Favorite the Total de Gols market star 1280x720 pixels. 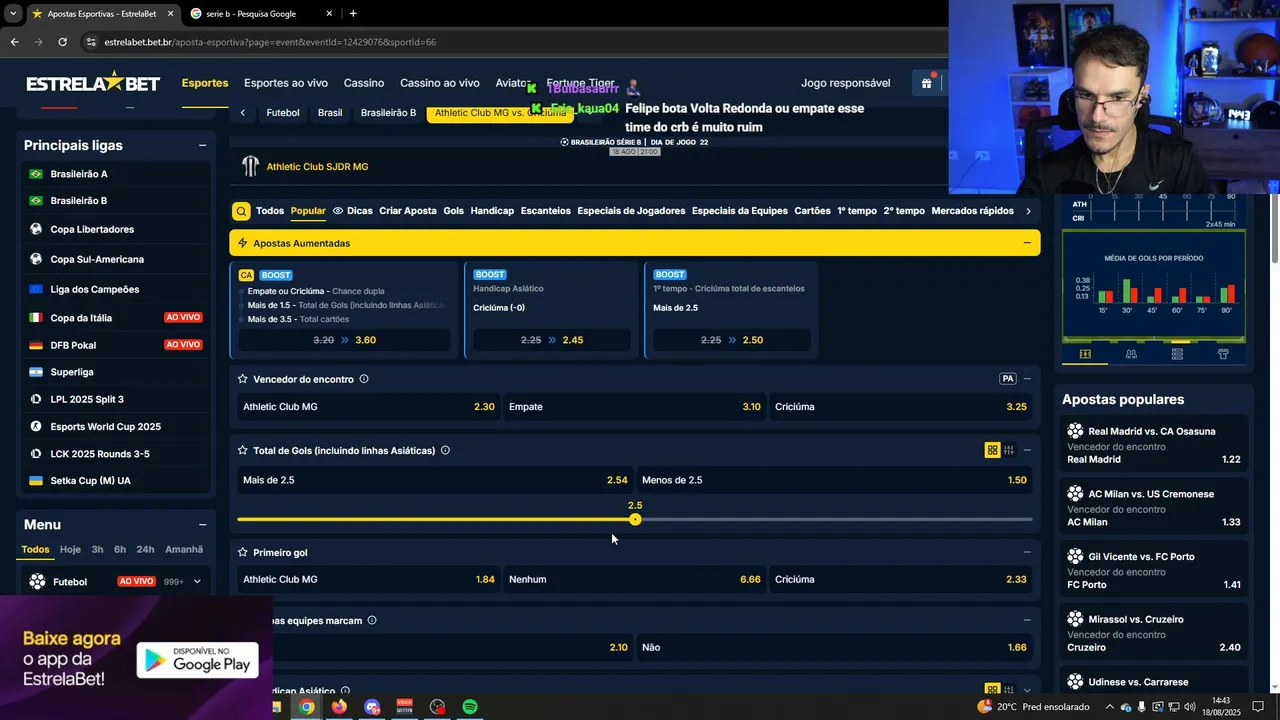243,451
